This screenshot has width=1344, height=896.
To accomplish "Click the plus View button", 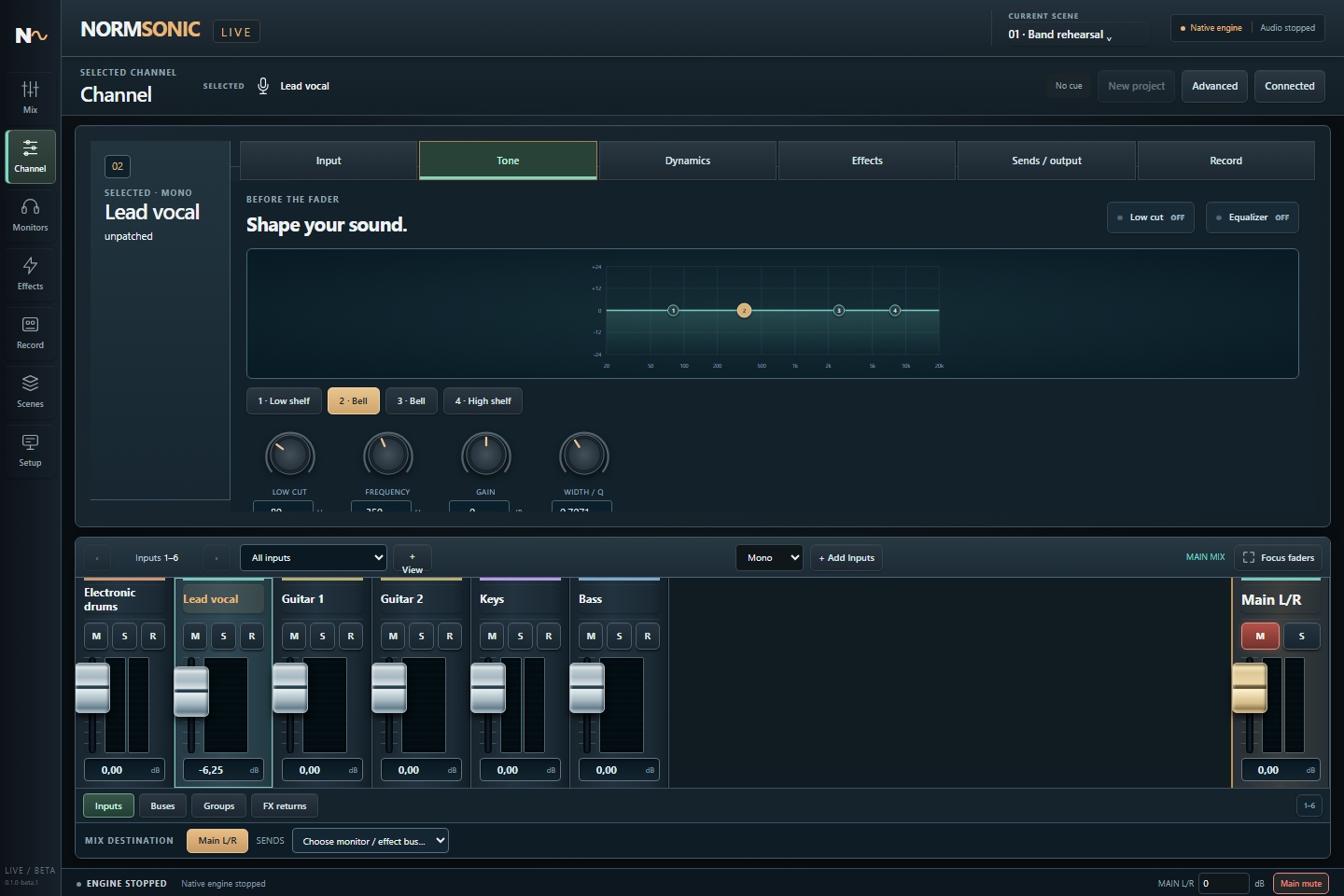I will [413, 558].
